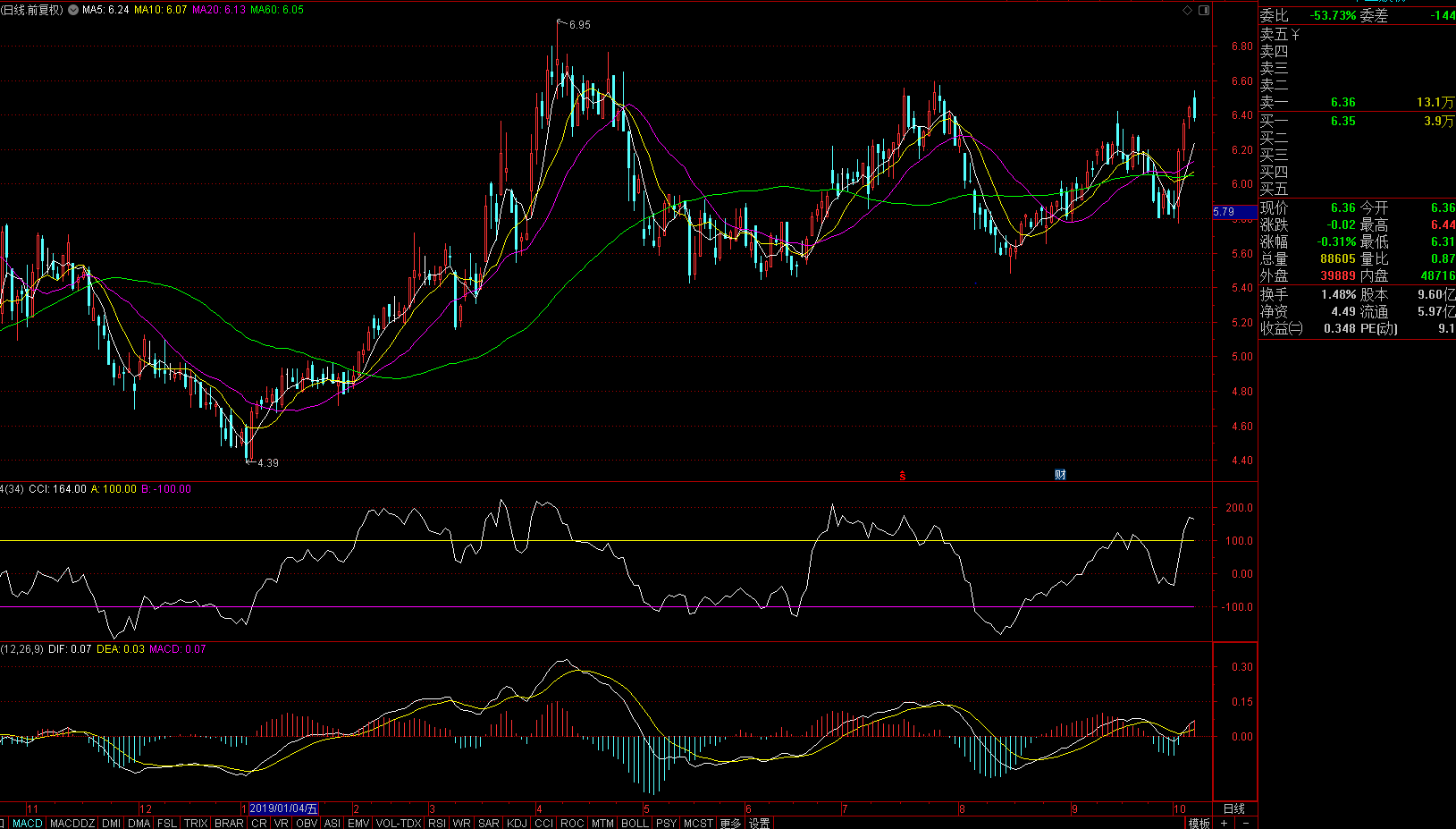Click the 净资 4.49 value
This screenshot has width=1456, height=829.
1343,311
